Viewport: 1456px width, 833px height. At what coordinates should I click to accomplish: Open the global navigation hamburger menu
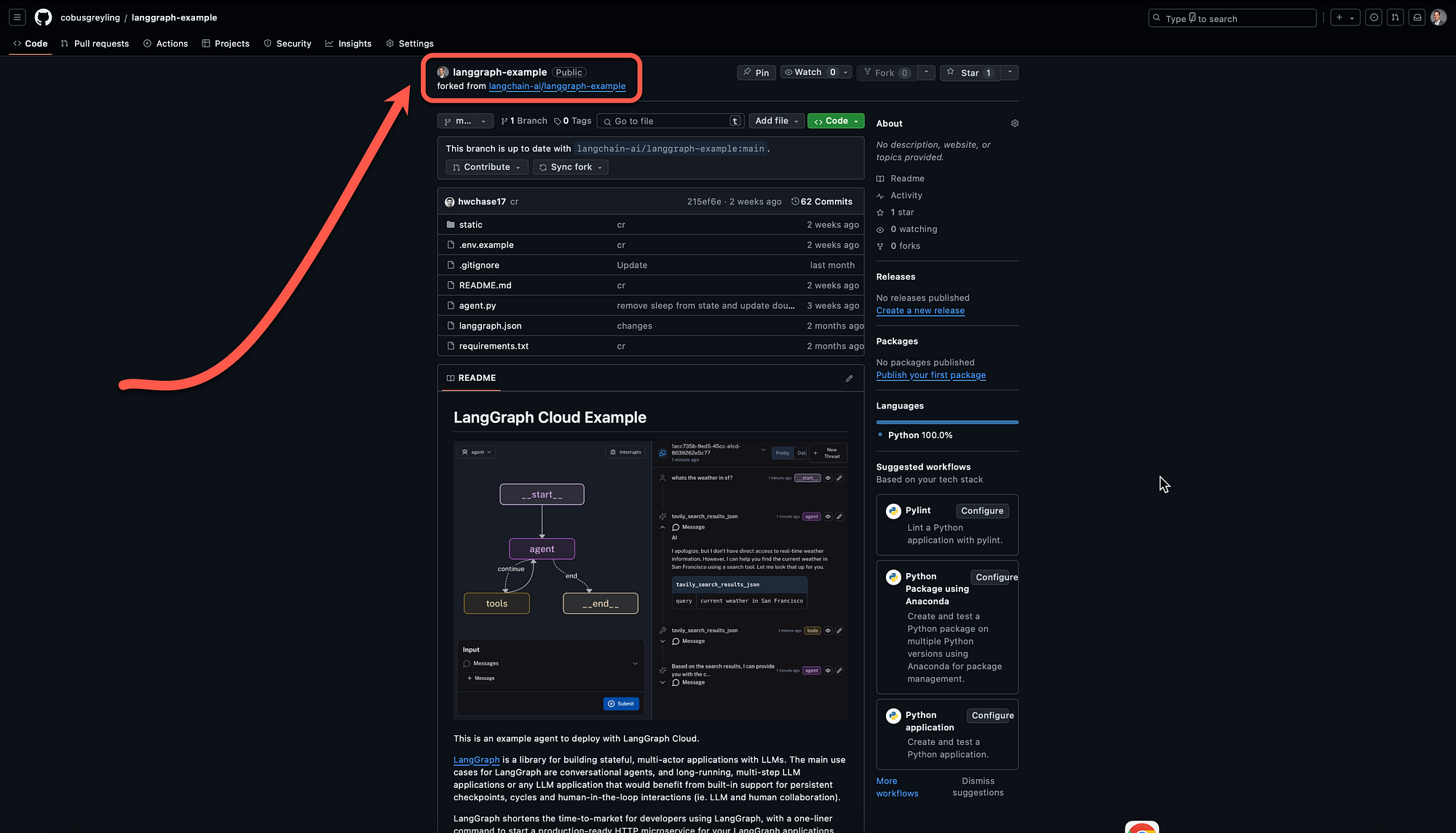[16, 17]
